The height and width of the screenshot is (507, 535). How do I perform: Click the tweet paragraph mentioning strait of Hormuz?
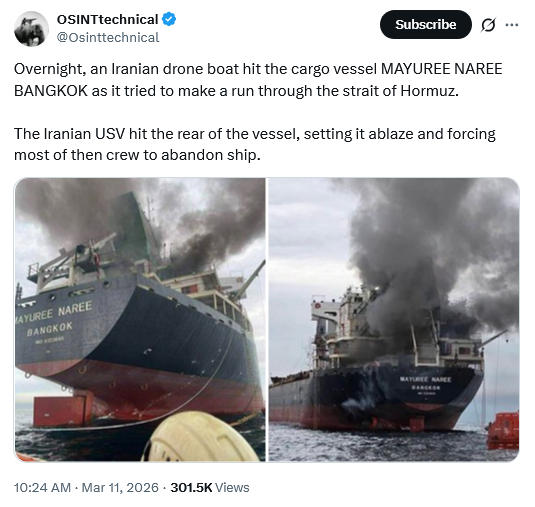coord(258,80)
